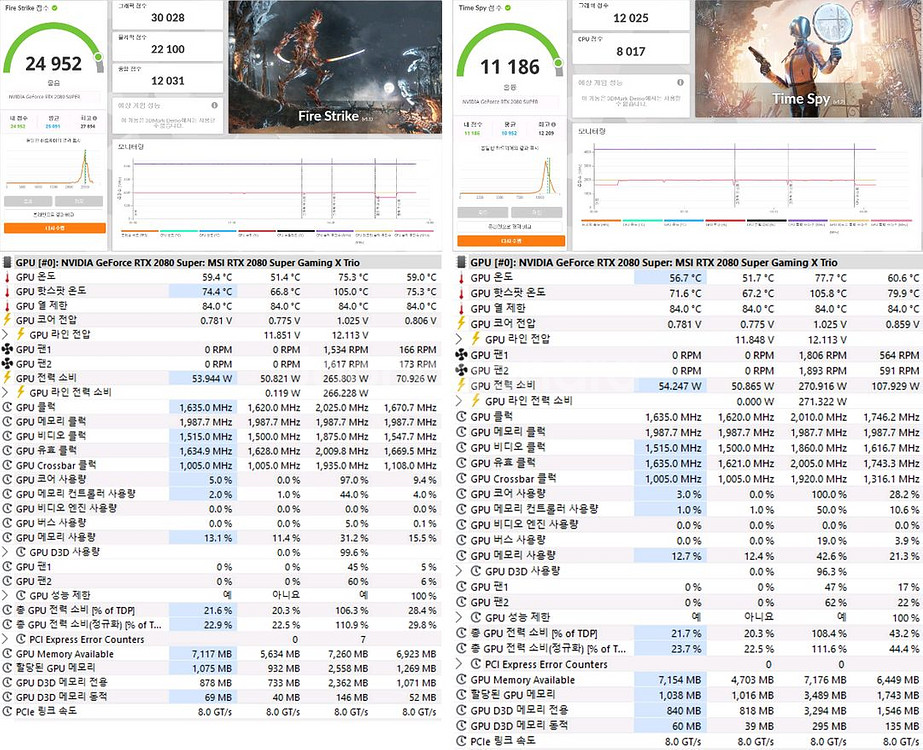Click clock icon of GPU 메모리 클럭 in Time Spy list
This screenshot has width=923, height=750.
pos(462,432)
